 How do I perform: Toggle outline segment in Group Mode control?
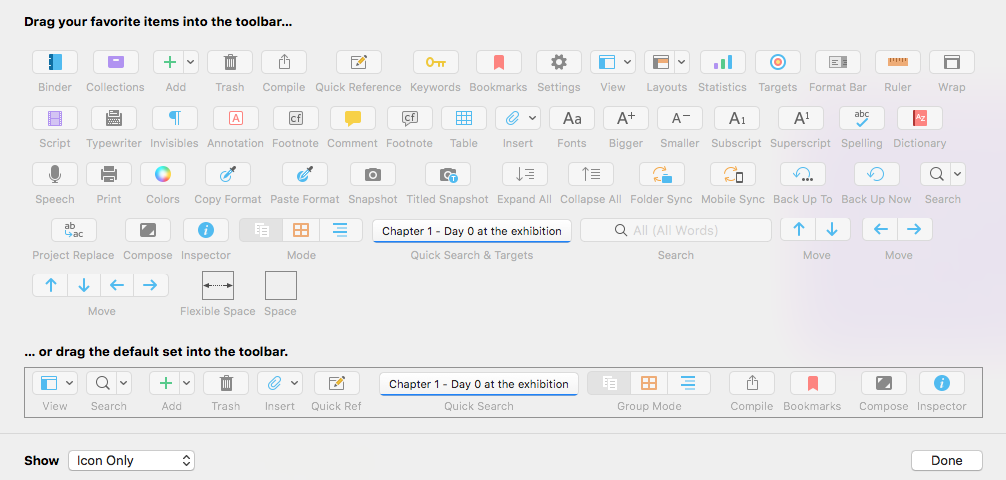(689, 383)
